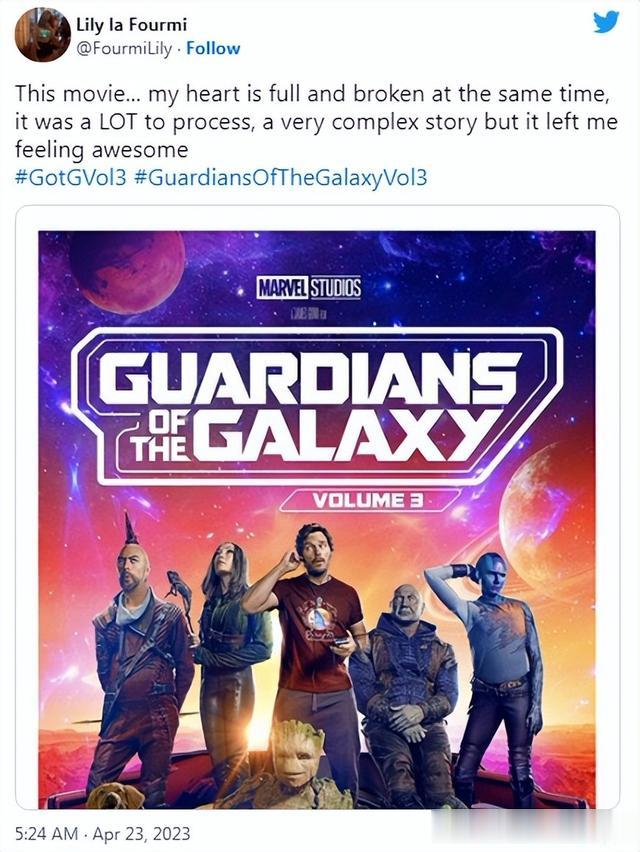The image size is (640, 852).
Task: Open Lily la Fourmi's profile avatar
Action: [x=42, y=35]
